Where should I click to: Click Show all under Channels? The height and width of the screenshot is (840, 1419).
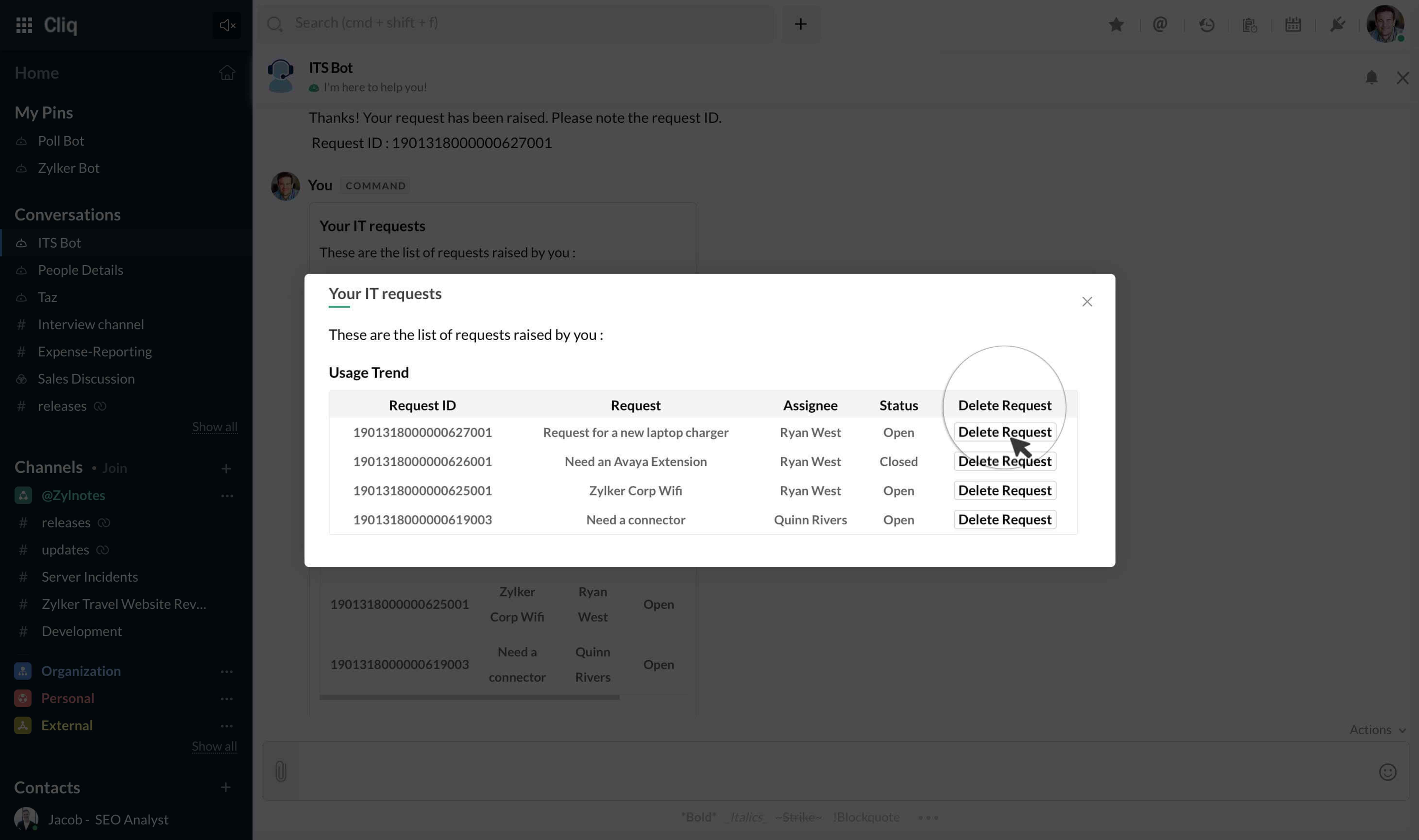click(x=214, y=746)
